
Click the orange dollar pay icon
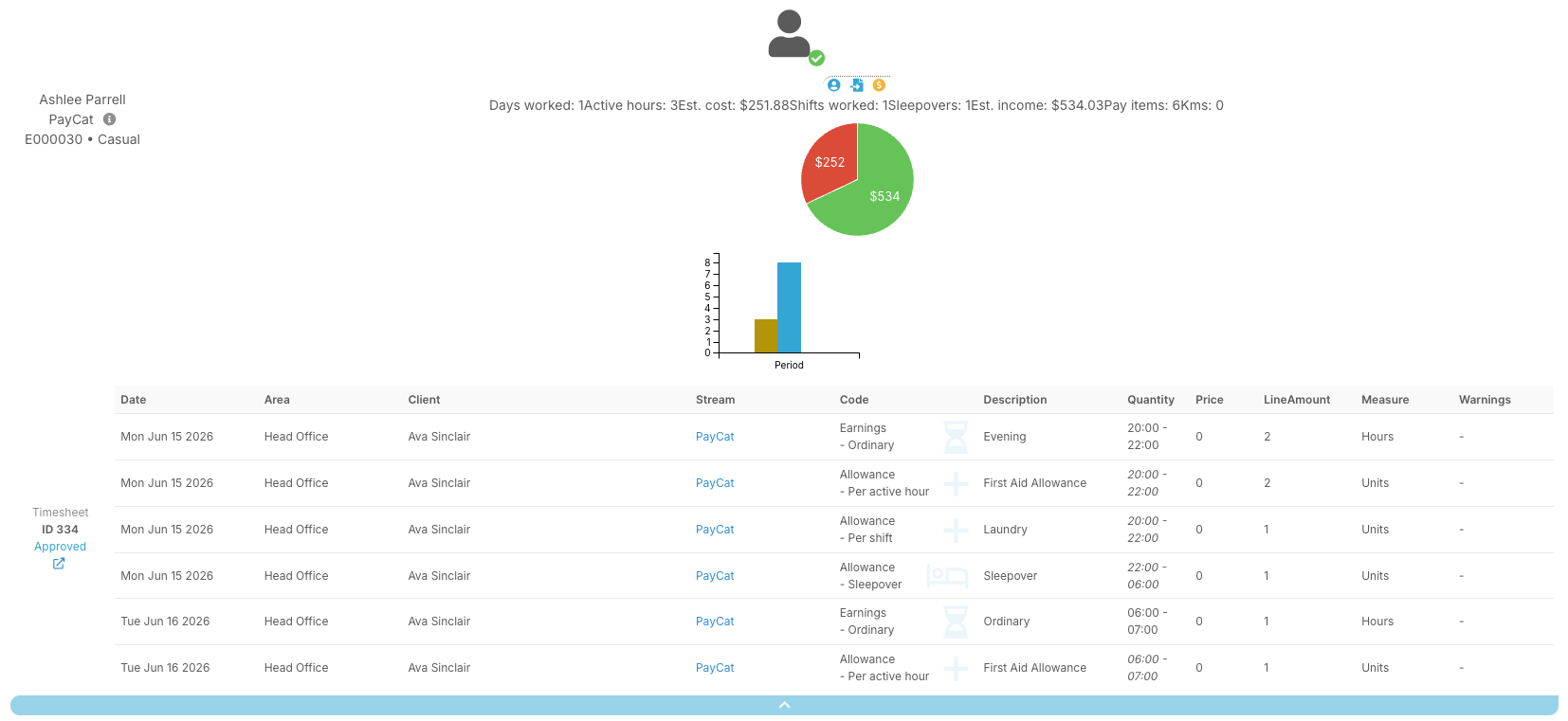(x=879, y=85)
